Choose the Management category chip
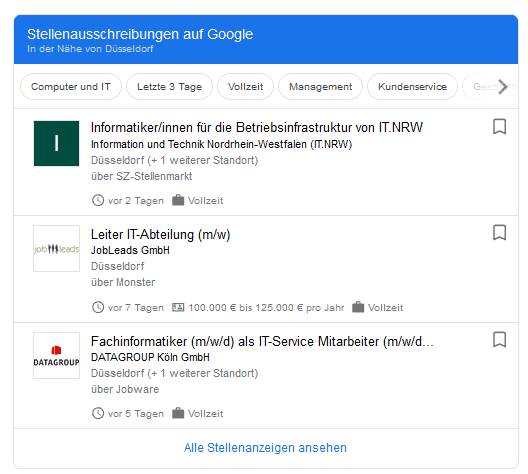 321,87
